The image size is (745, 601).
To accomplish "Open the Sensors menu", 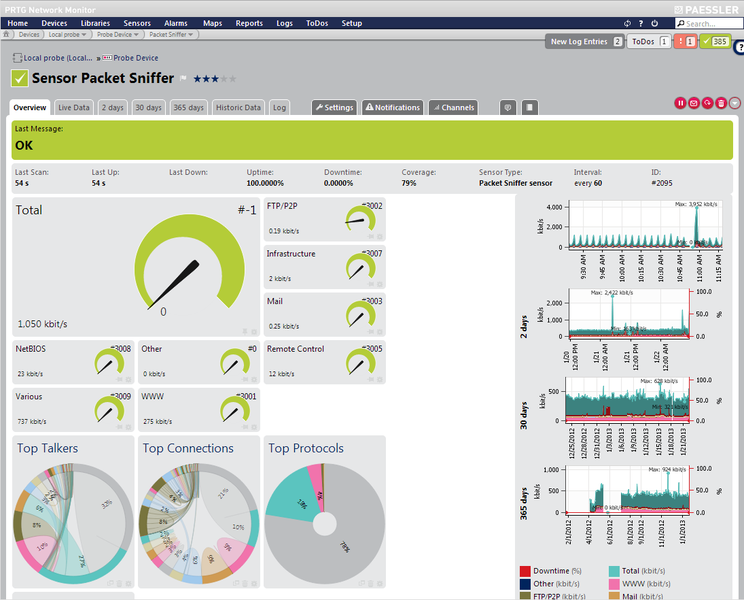I will (137, 23).
